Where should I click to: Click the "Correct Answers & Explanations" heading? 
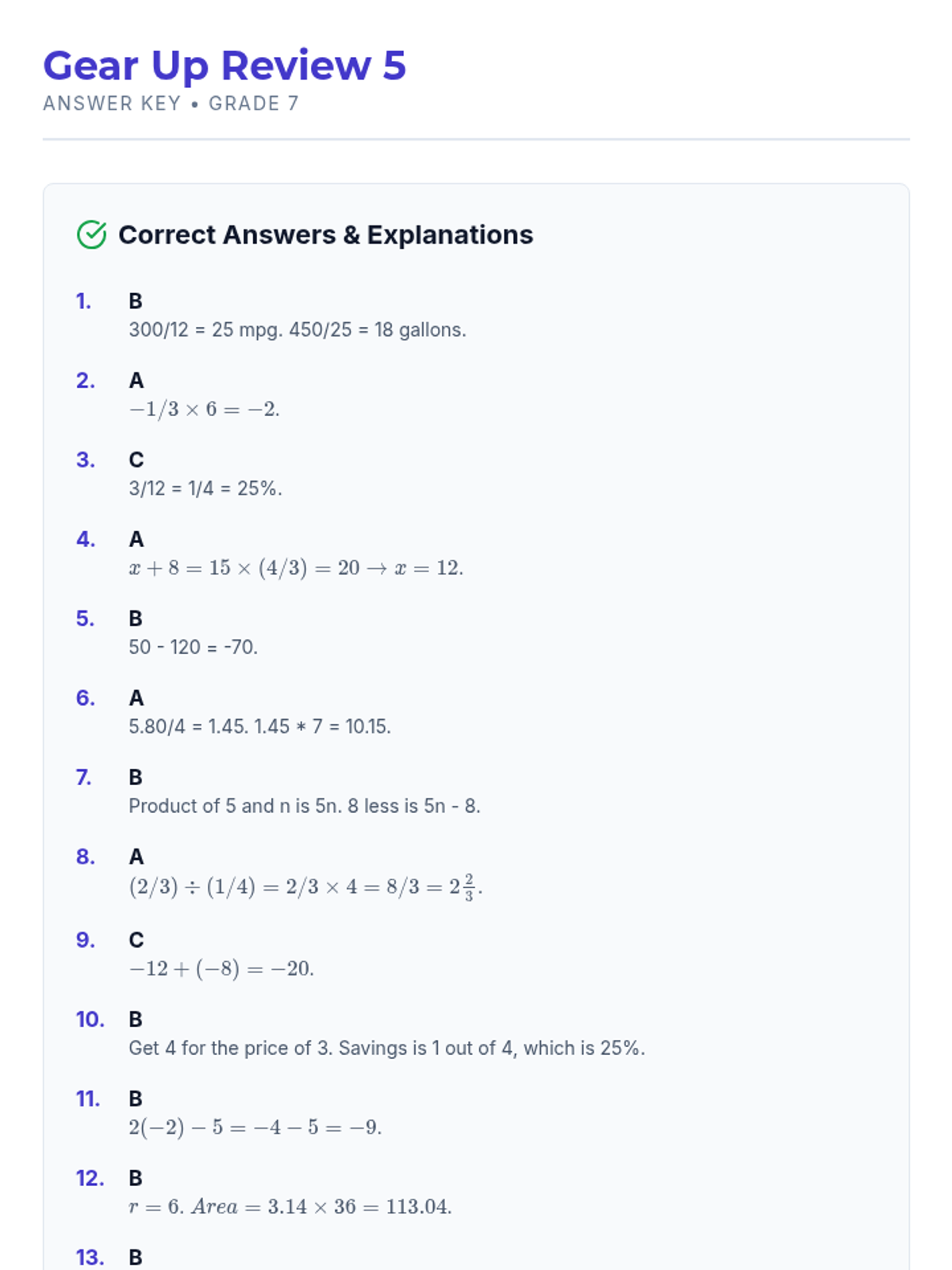click(325, 235)
